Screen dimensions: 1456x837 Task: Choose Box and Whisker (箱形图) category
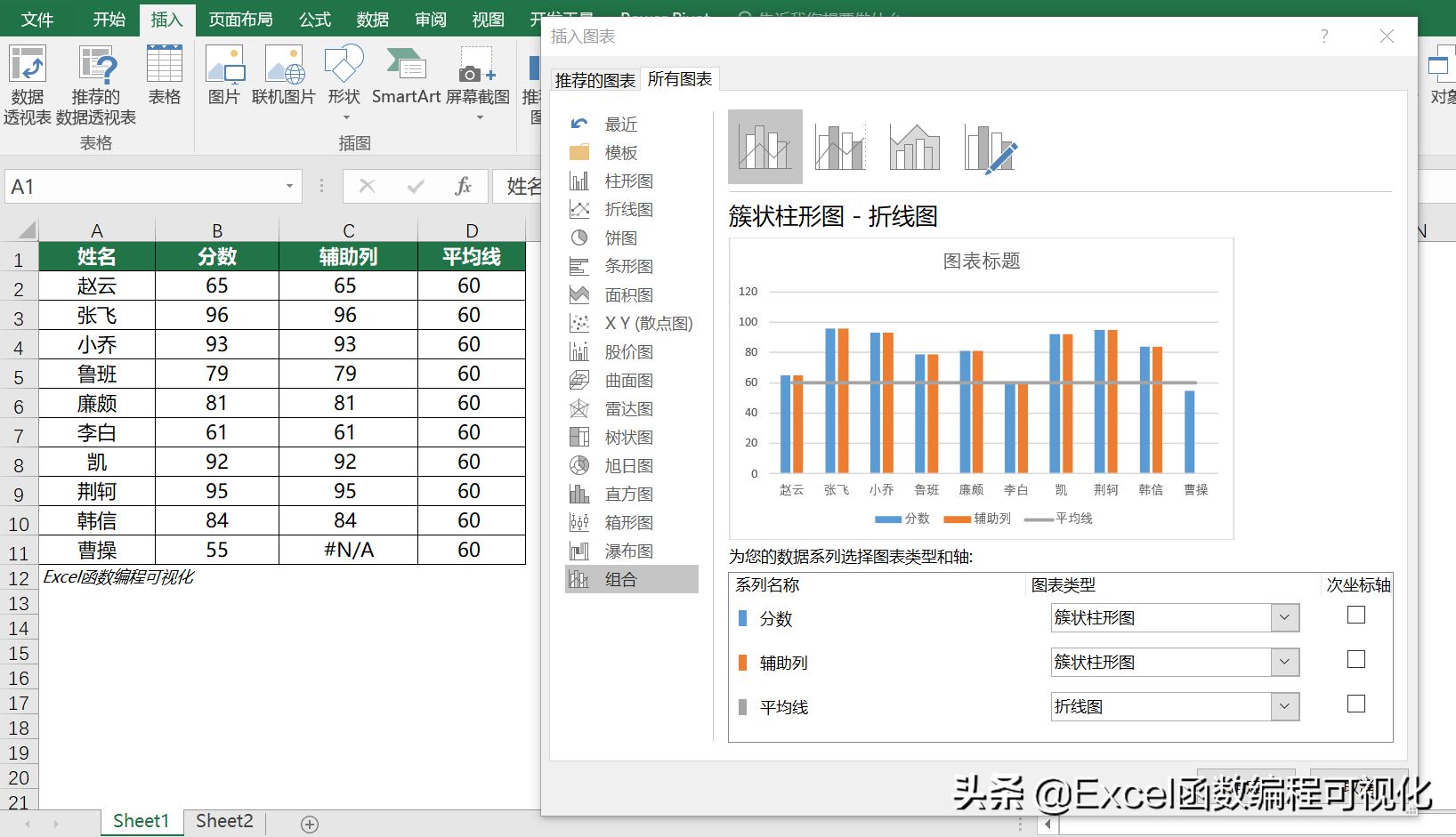pos(632,523)
